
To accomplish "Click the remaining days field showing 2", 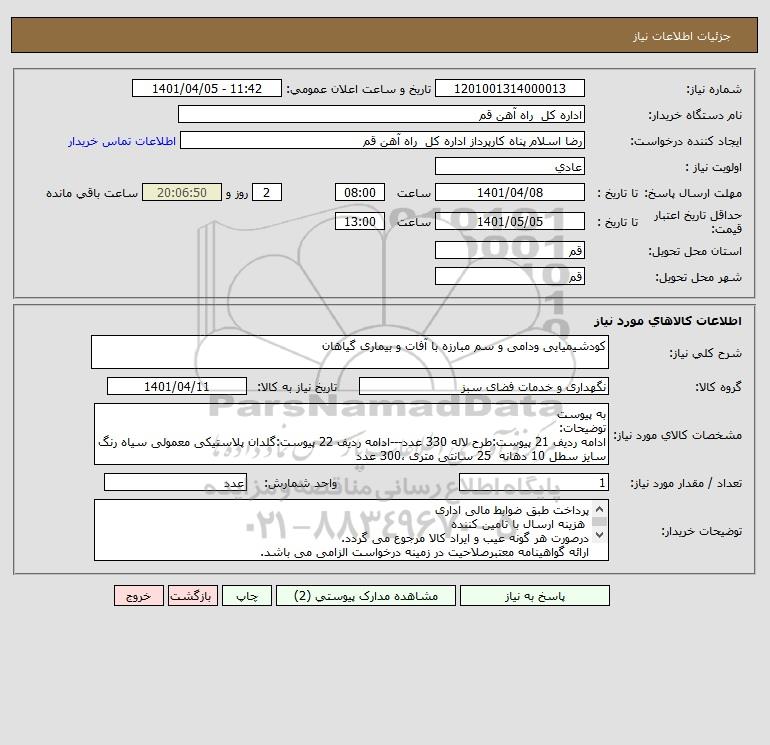I will (x=267, y=193).
